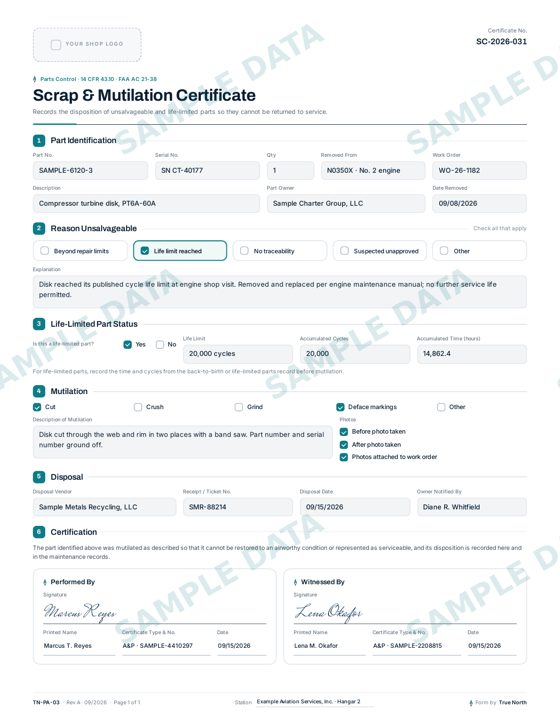The image size is (560, 725).
Task: Click the Marcus Reyes signature
Action: click(80, 611)
